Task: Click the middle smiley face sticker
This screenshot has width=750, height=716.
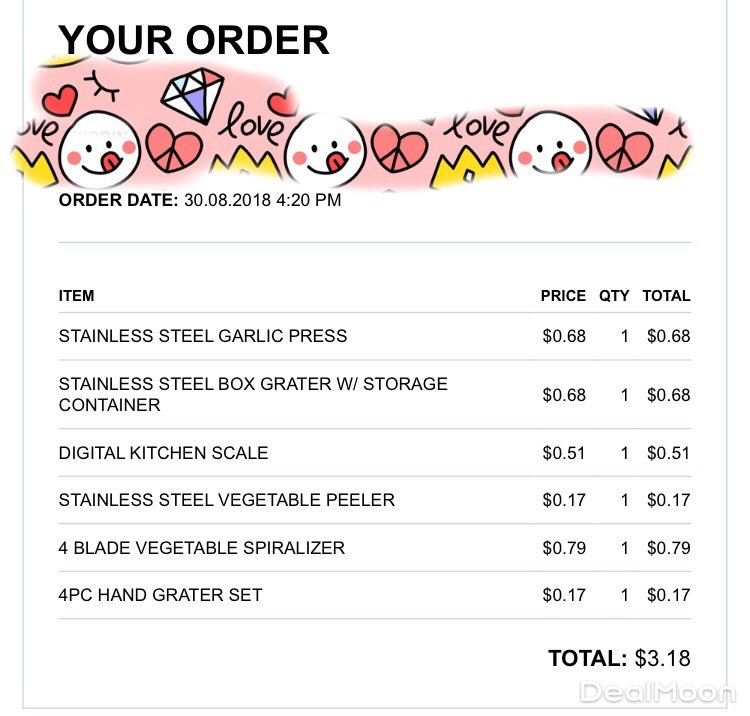Action: (325, 146)
